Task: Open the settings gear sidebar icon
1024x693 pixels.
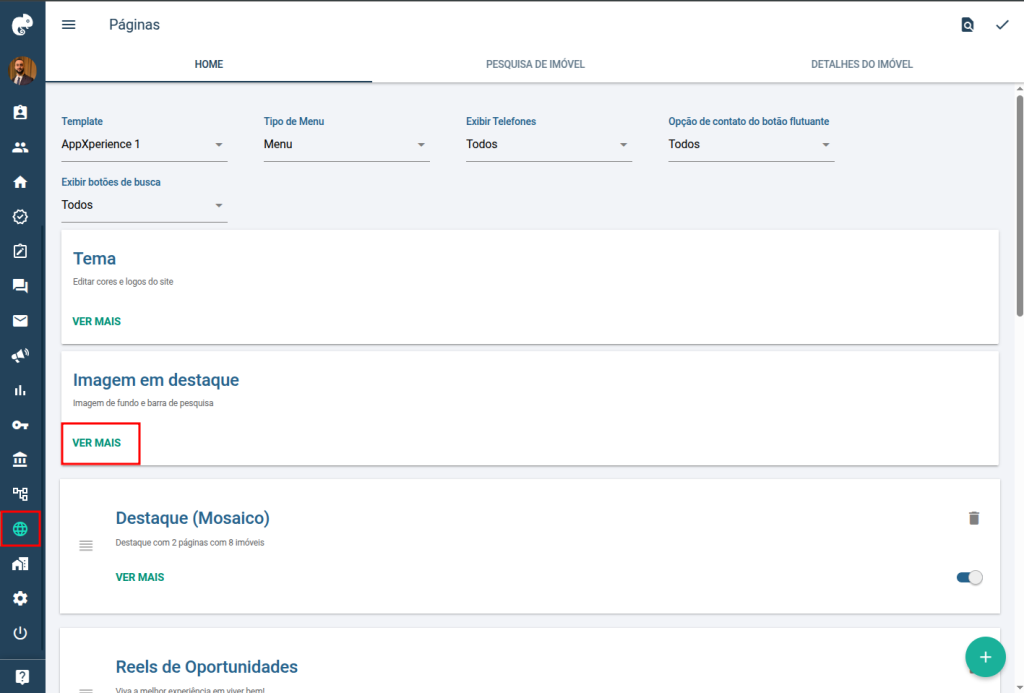Action: 20,598
